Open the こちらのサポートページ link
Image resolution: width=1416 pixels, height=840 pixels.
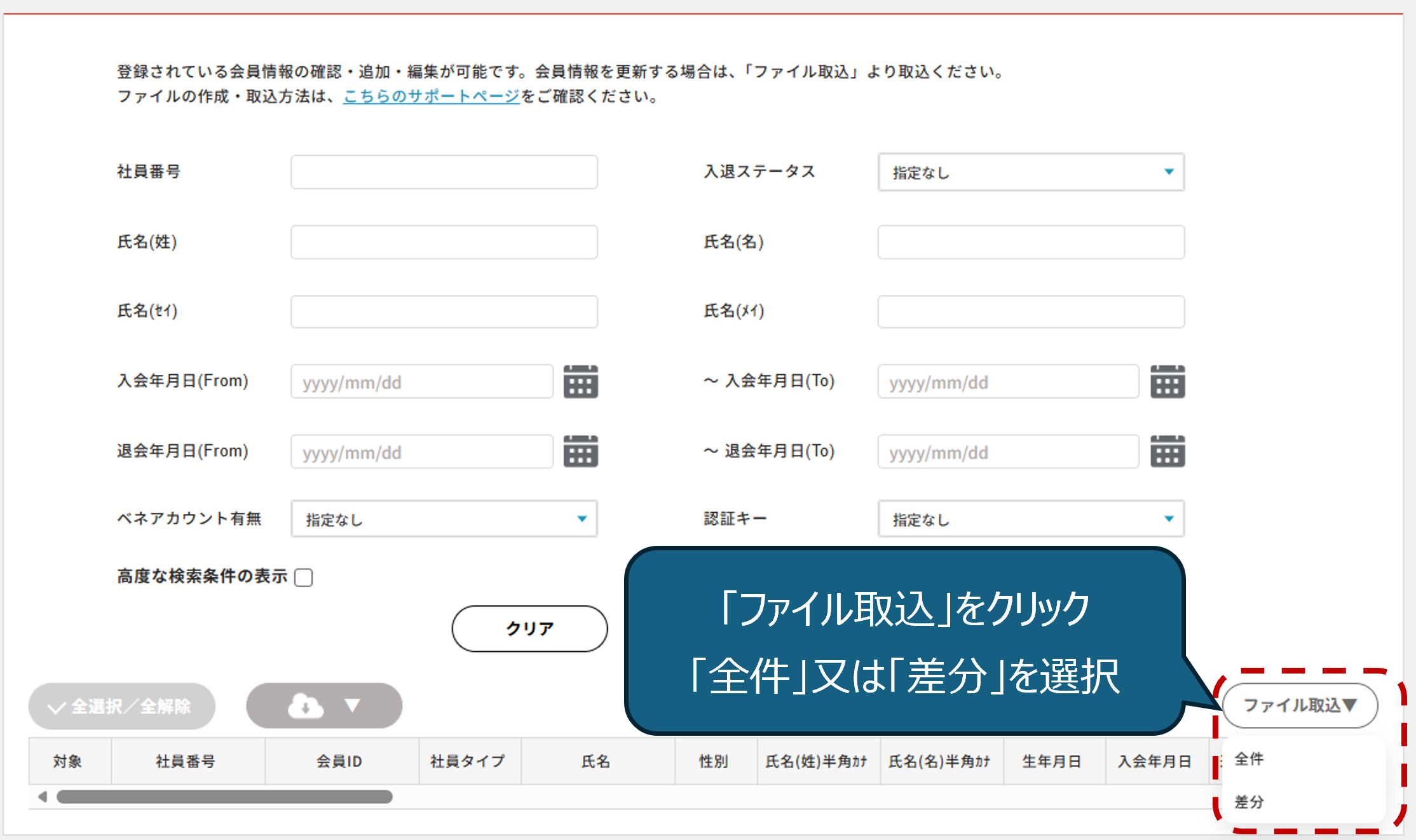[x=431, y=97]
